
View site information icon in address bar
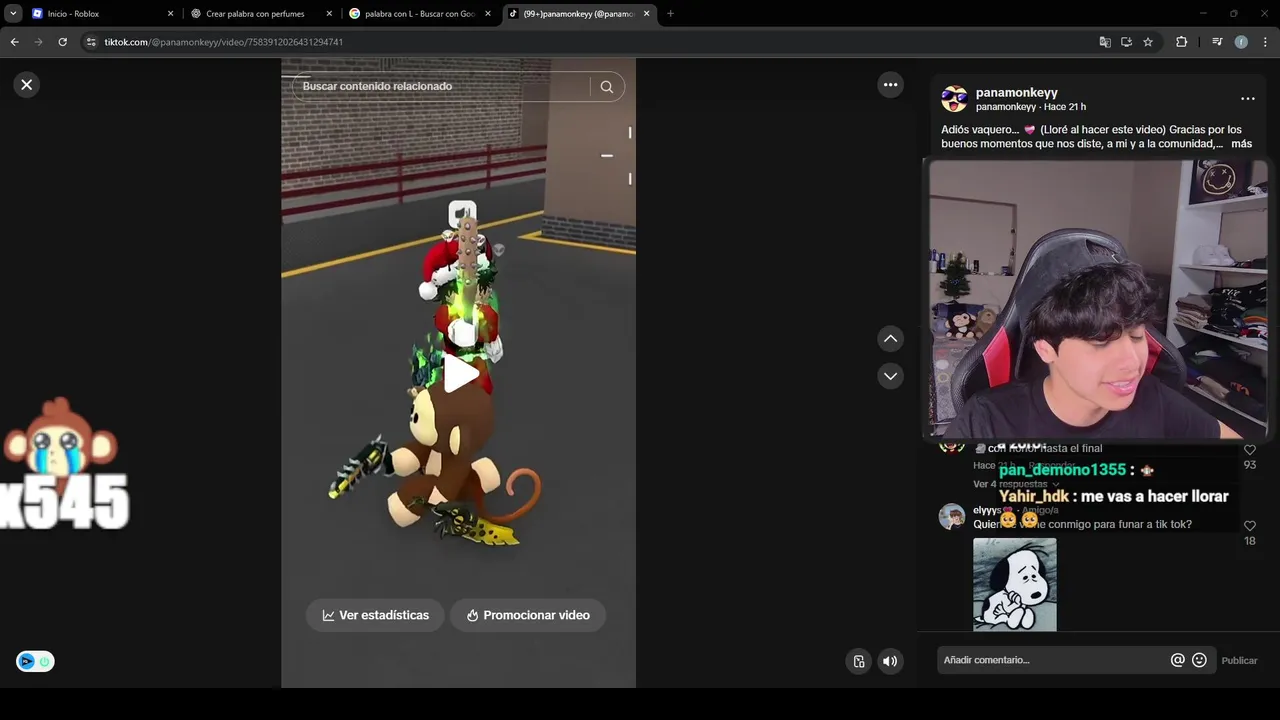click(91, 42)
